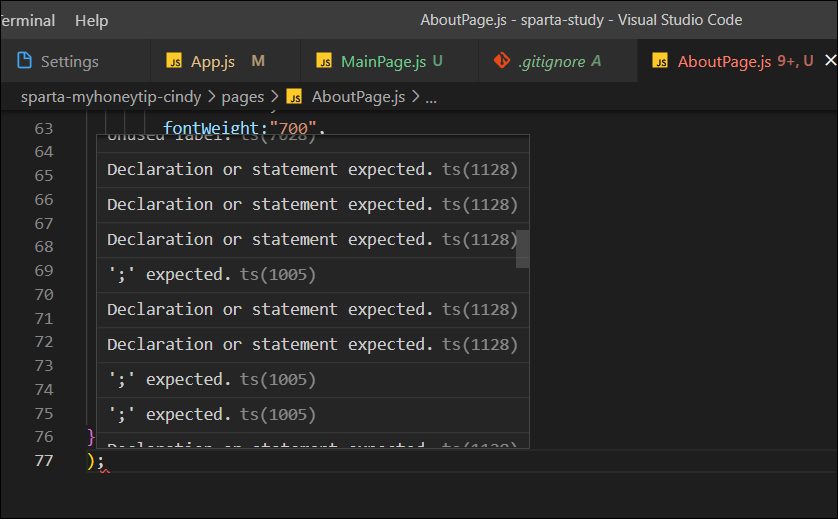Switch to the MainPage.js tab
This screenshot has height=519, width=838.
click(x=389, y=61)
